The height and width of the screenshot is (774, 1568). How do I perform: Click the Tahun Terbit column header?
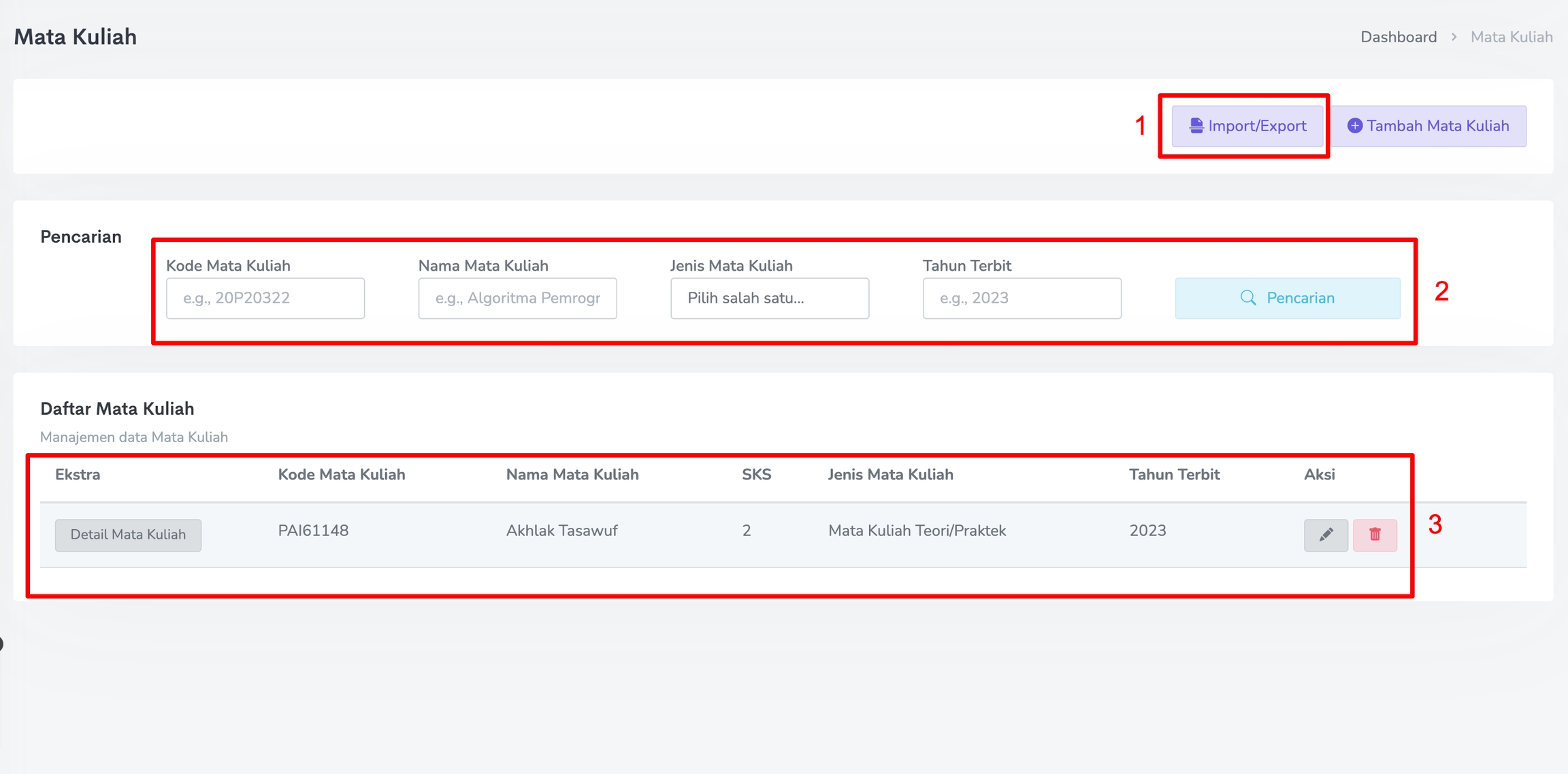pos(1174,475)
